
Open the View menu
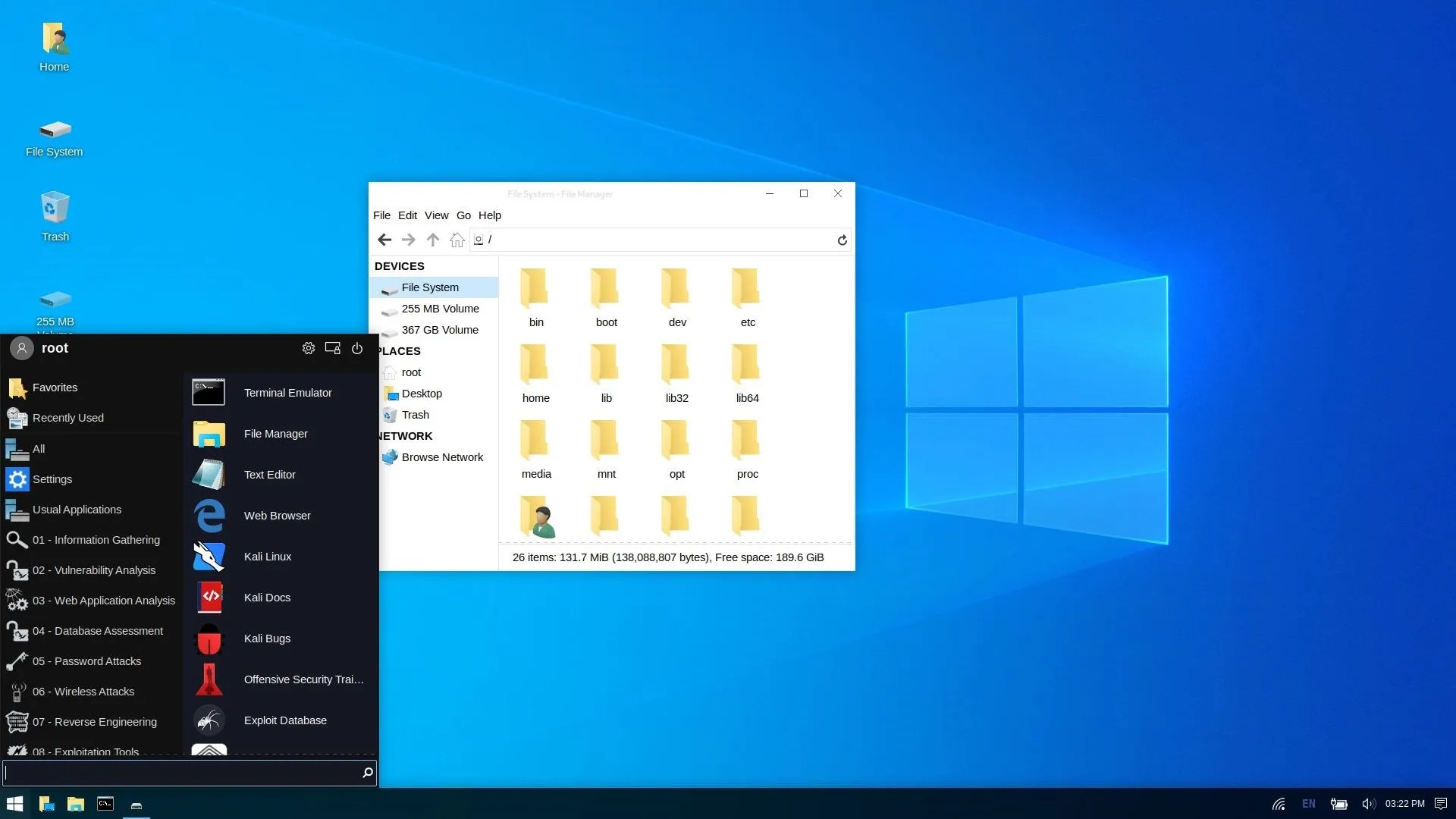(x=436, y=215)
